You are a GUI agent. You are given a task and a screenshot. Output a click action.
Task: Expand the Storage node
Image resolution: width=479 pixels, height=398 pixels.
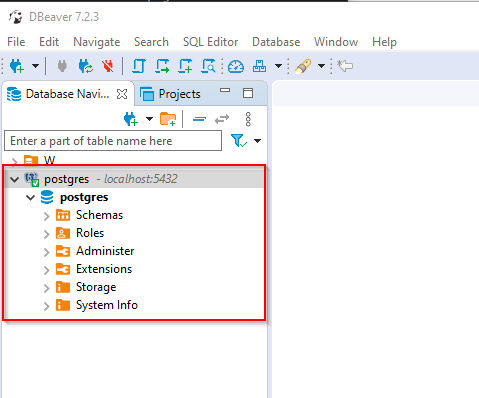tap(46, 288)
